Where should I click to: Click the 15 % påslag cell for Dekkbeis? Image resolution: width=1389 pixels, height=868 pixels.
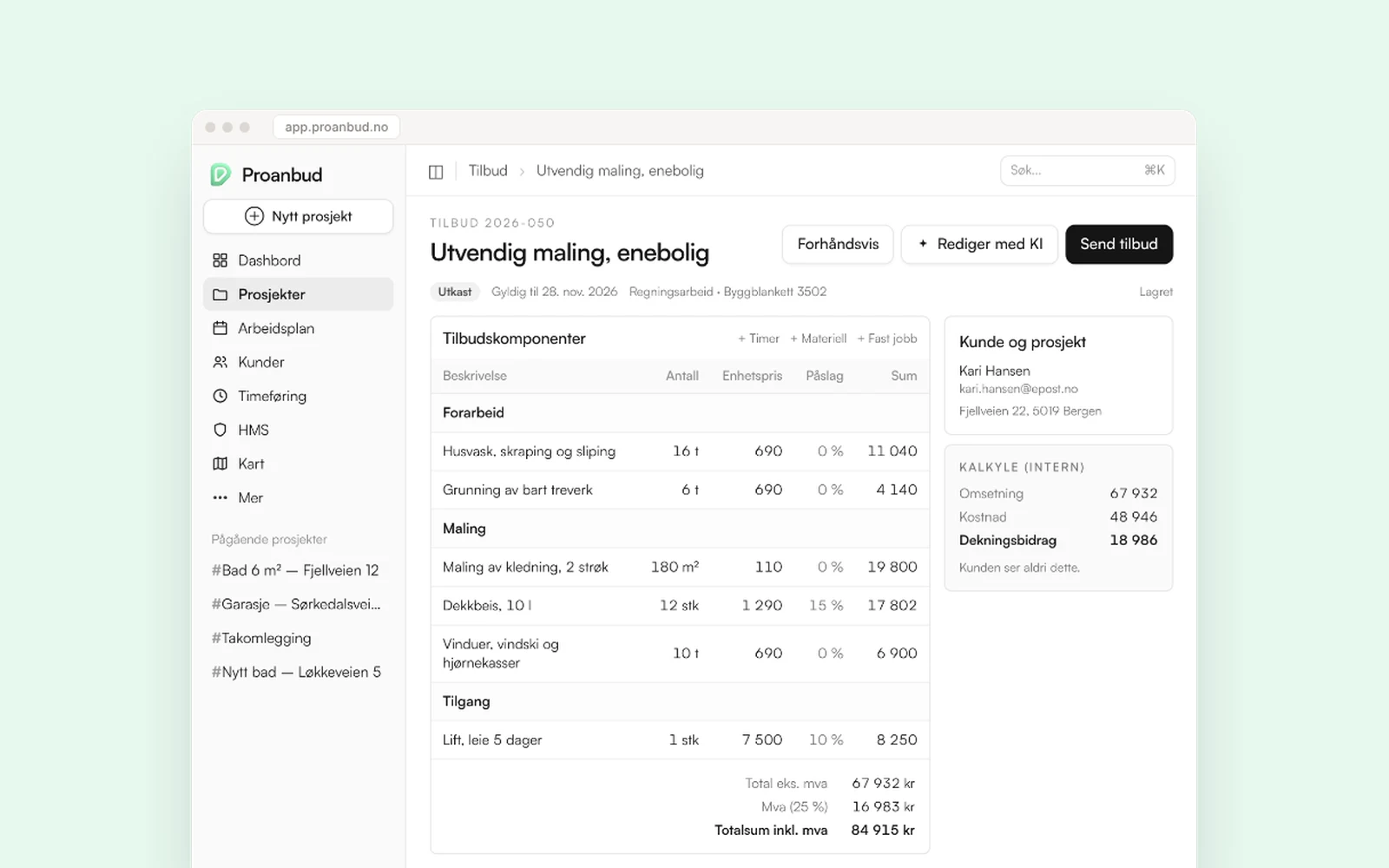[826, 605]
